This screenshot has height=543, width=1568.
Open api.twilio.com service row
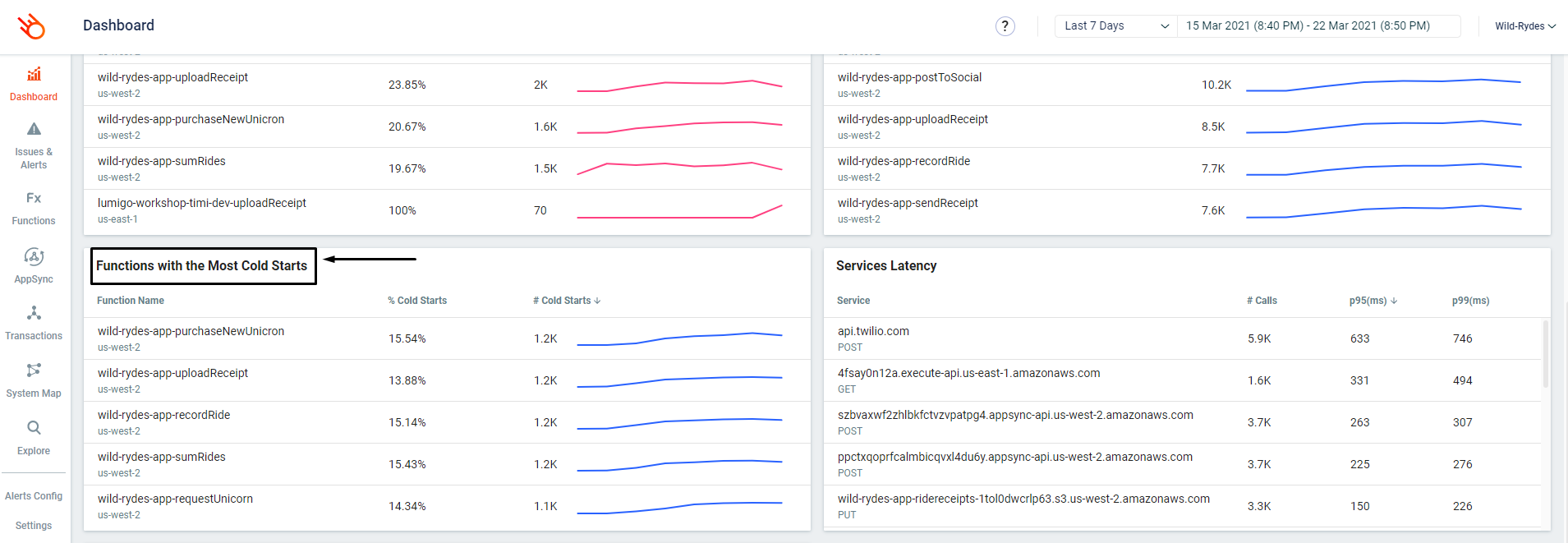pos(873,331)
